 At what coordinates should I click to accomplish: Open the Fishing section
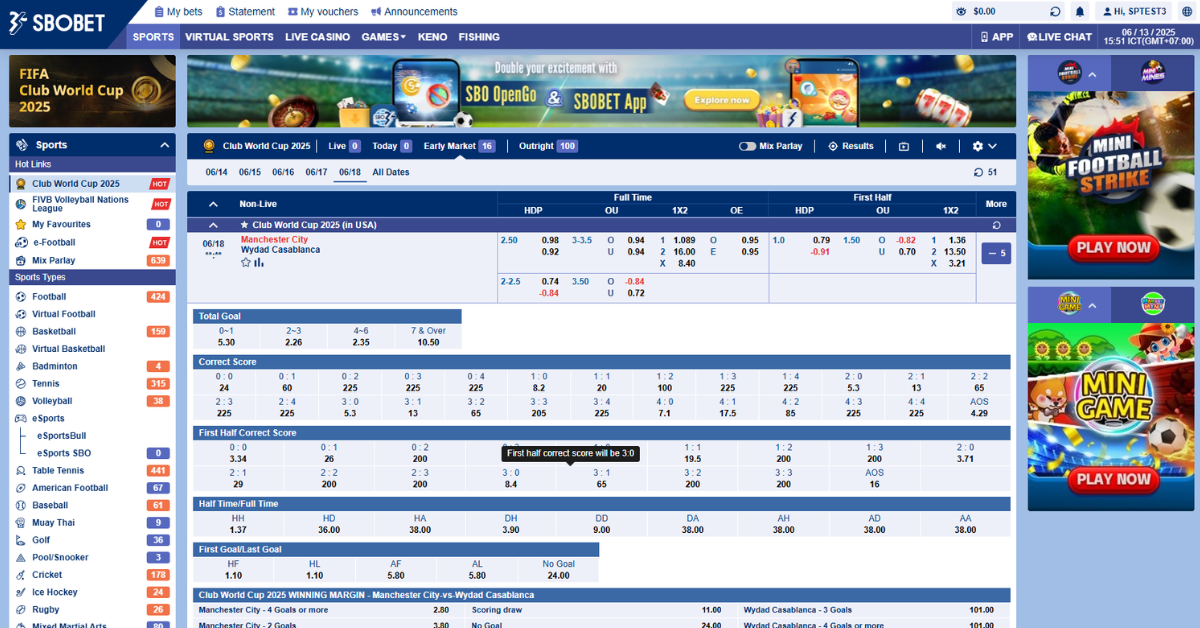pos(479,37)
